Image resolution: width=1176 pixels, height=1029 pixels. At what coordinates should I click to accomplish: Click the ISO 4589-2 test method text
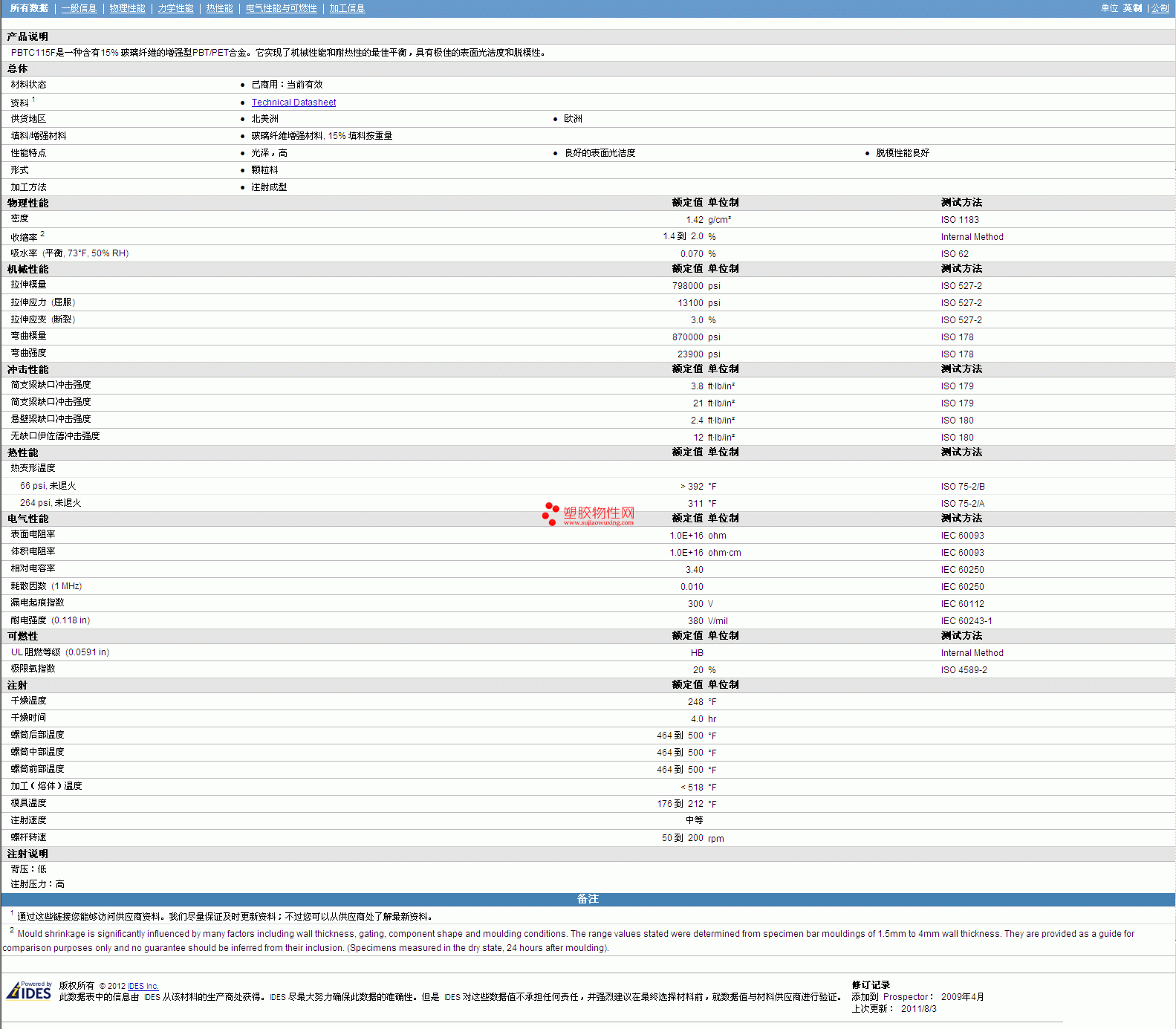tap(964, 670)
